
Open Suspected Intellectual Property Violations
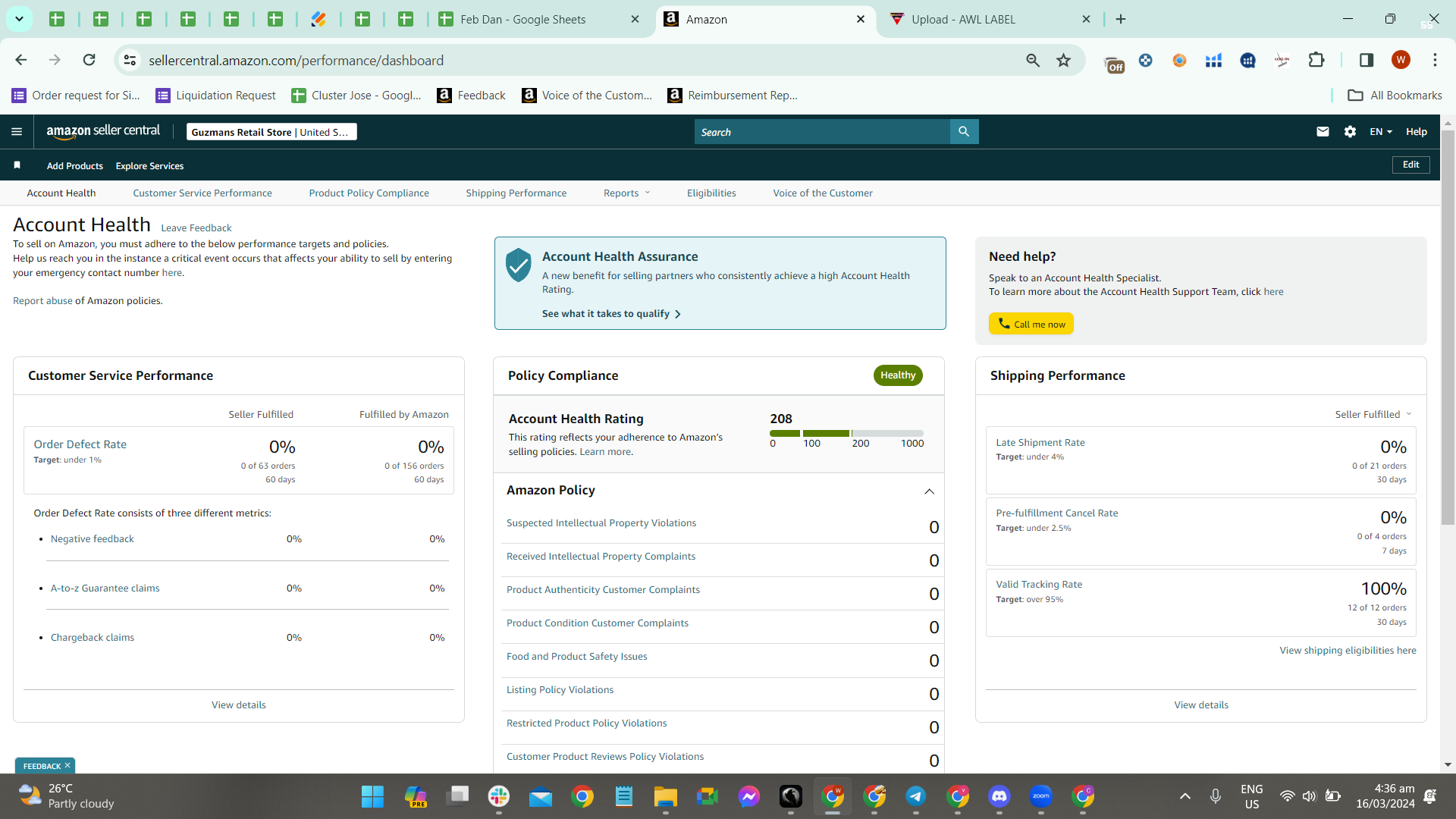click(601, 523)
